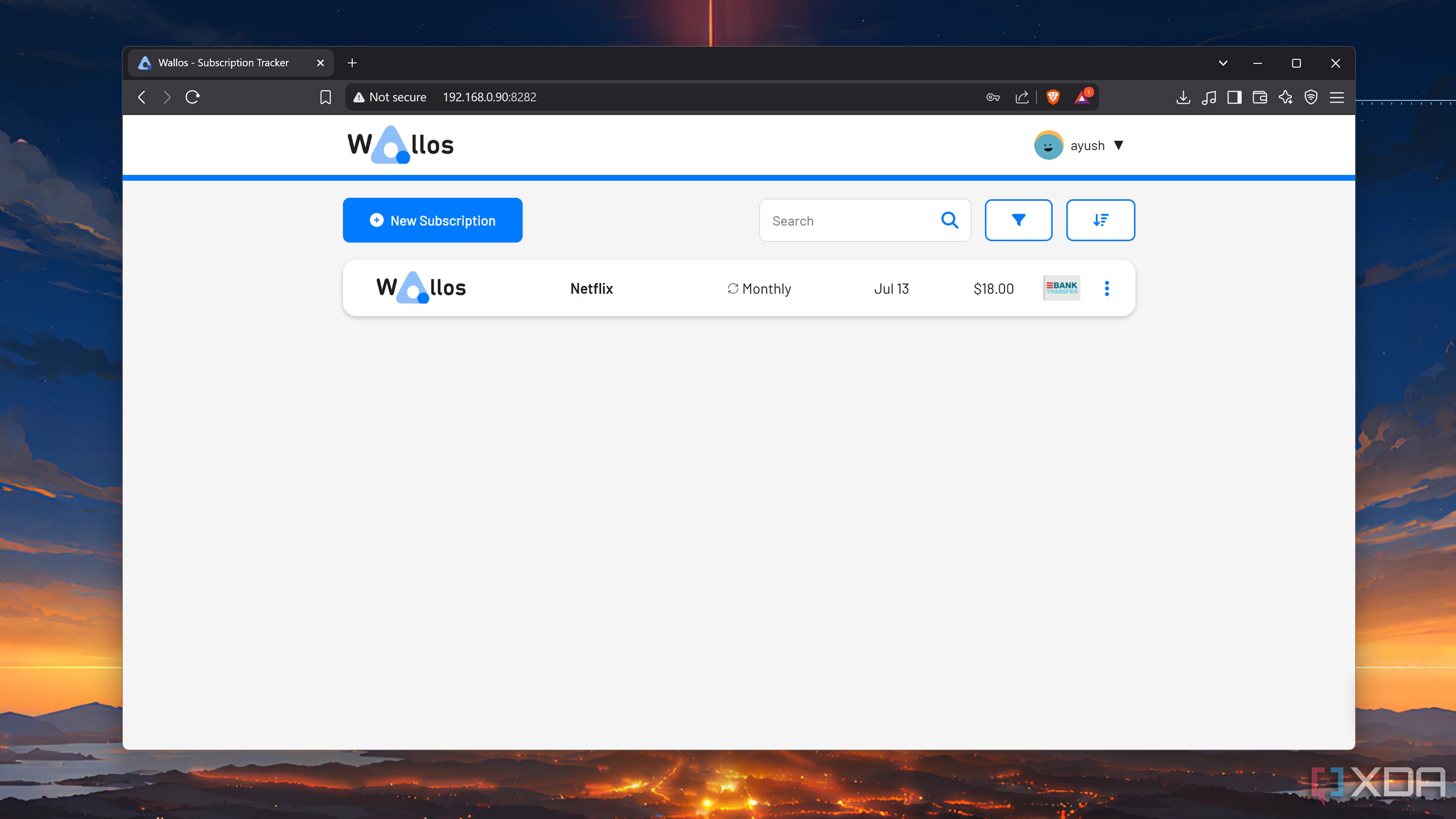The image size is (1456, 819).
Task: Open the Leo AI sparkle icon
Action: click(1286, 97)
